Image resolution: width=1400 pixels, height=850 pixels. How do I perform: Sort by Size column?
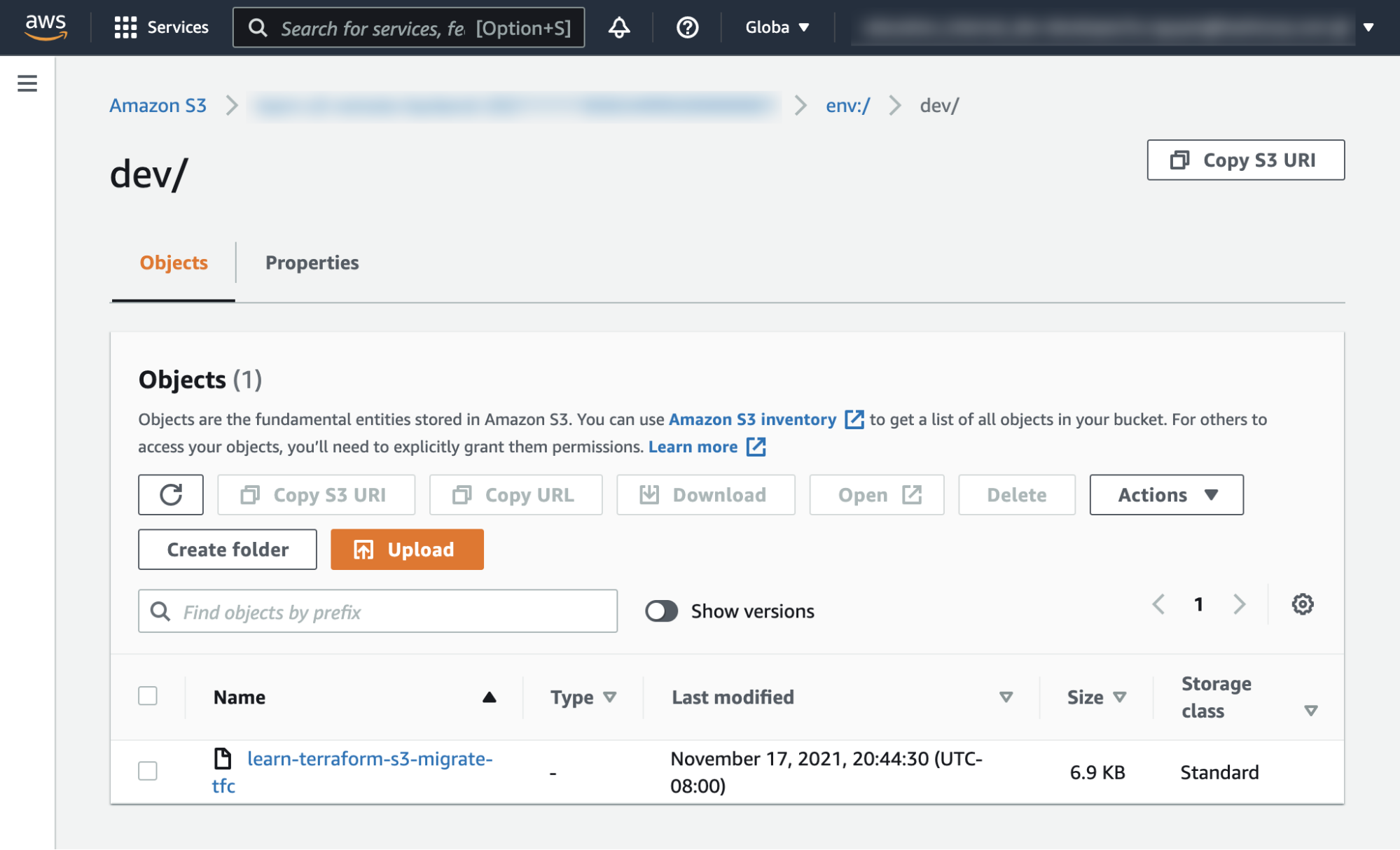[1097, 697]
